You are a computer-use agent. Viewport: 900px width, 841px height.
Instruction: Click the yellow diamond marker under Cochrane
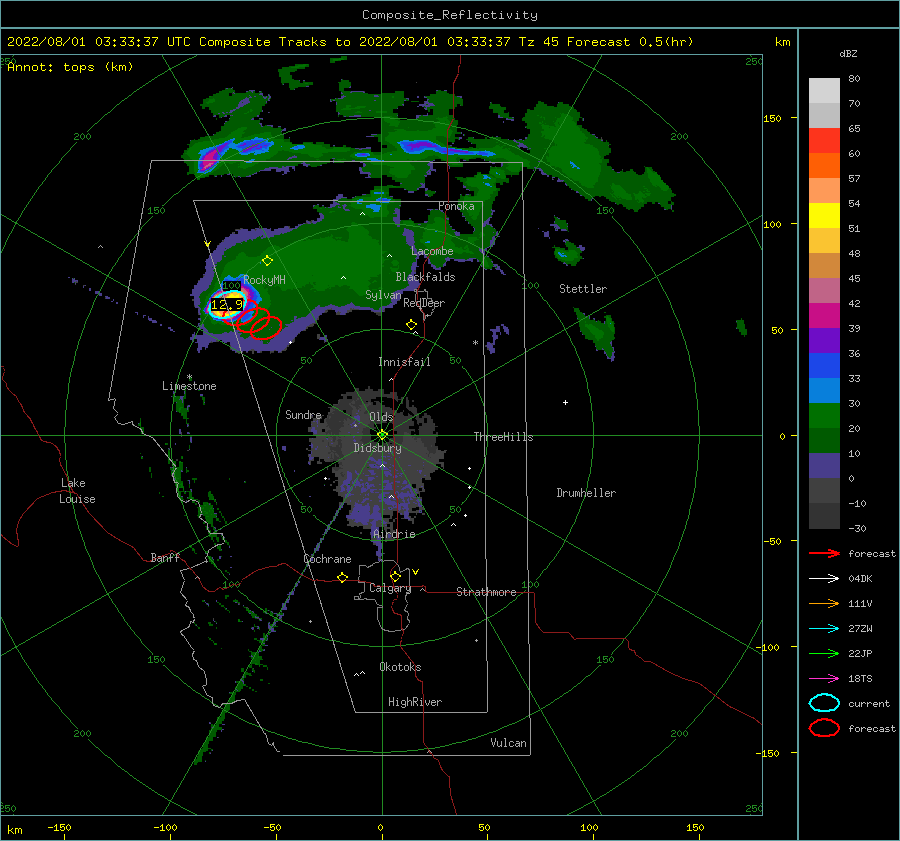[x=342, y=577]
